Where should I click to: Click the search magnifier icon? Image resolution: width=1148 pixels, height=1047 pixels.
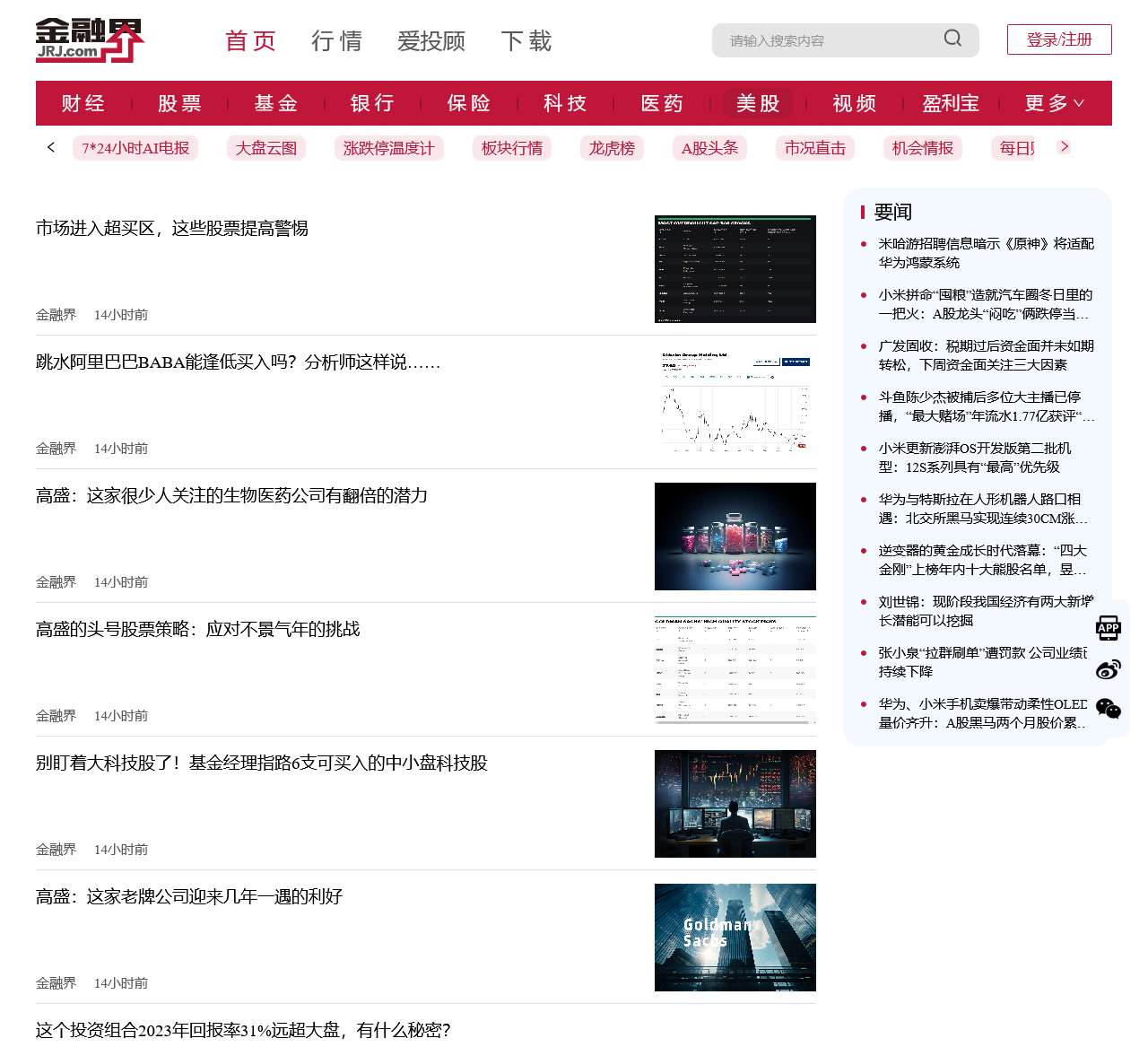952,38
